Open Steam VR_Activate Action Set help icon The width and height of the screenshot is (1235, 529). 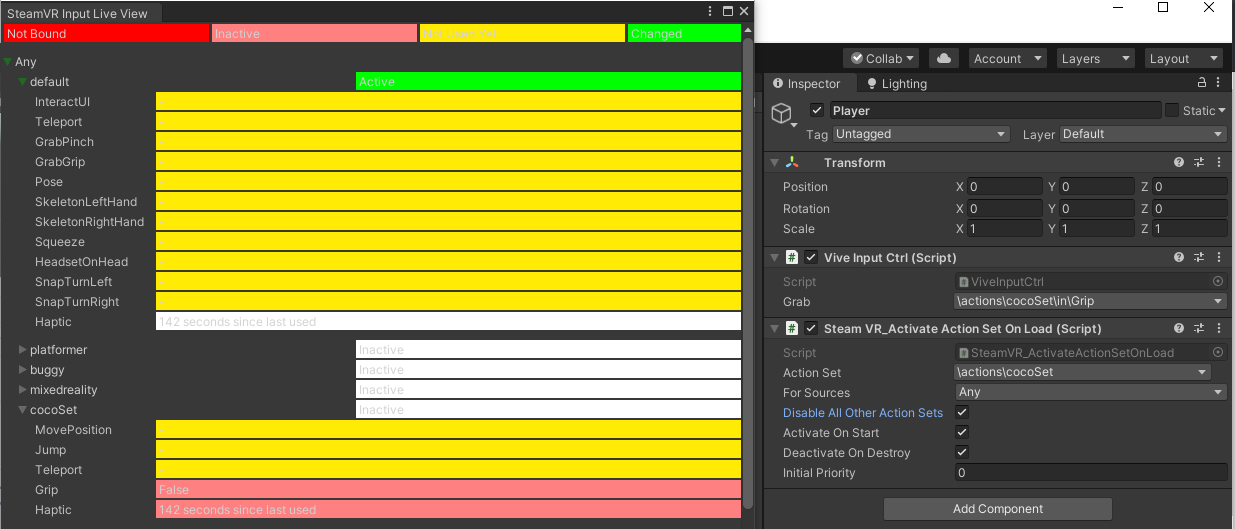point(1179,328)
